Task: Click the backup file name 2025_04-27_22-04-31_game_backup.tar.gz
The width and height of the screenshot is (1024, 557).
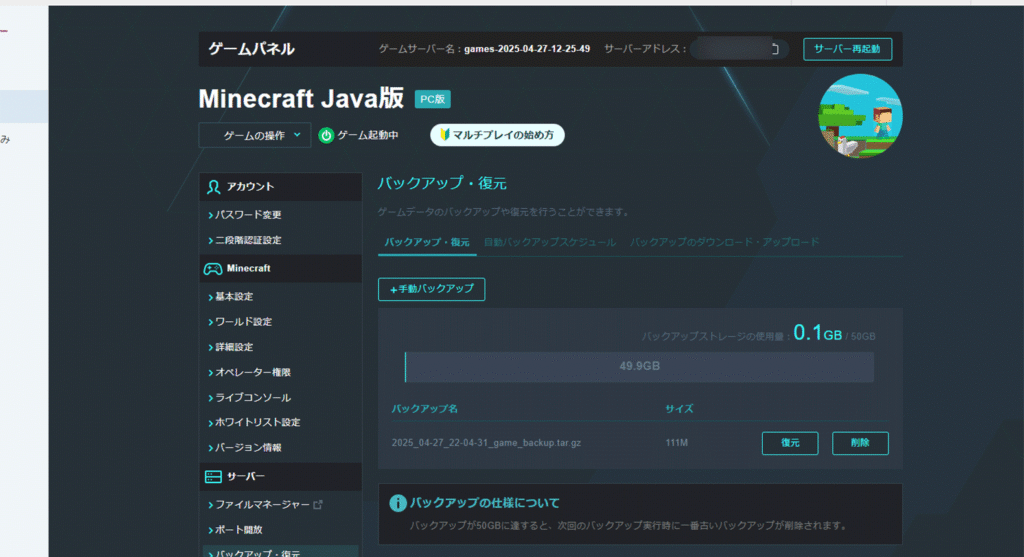Action: tap(486, 443)
